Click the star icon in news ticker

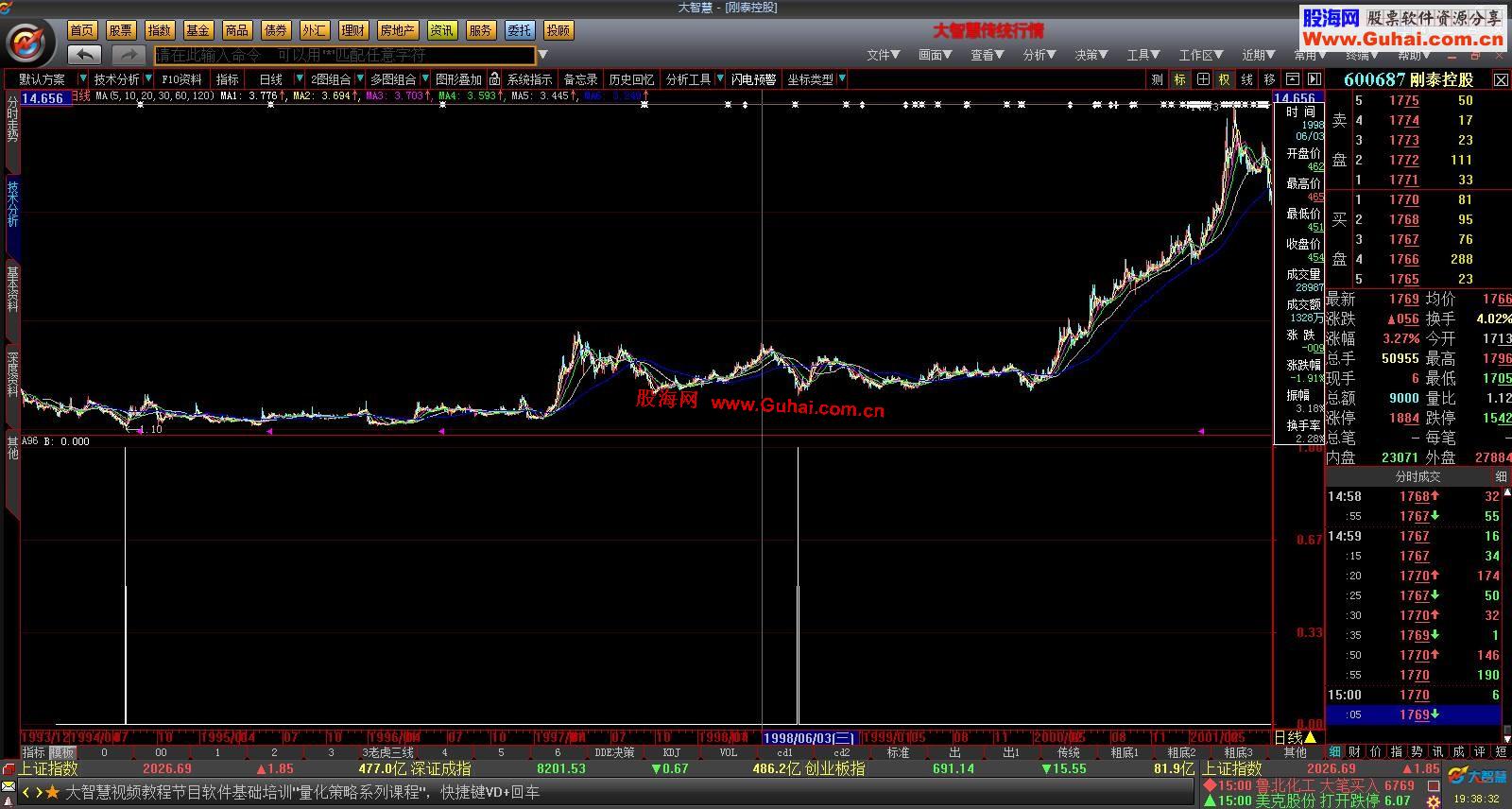point(52,792)
